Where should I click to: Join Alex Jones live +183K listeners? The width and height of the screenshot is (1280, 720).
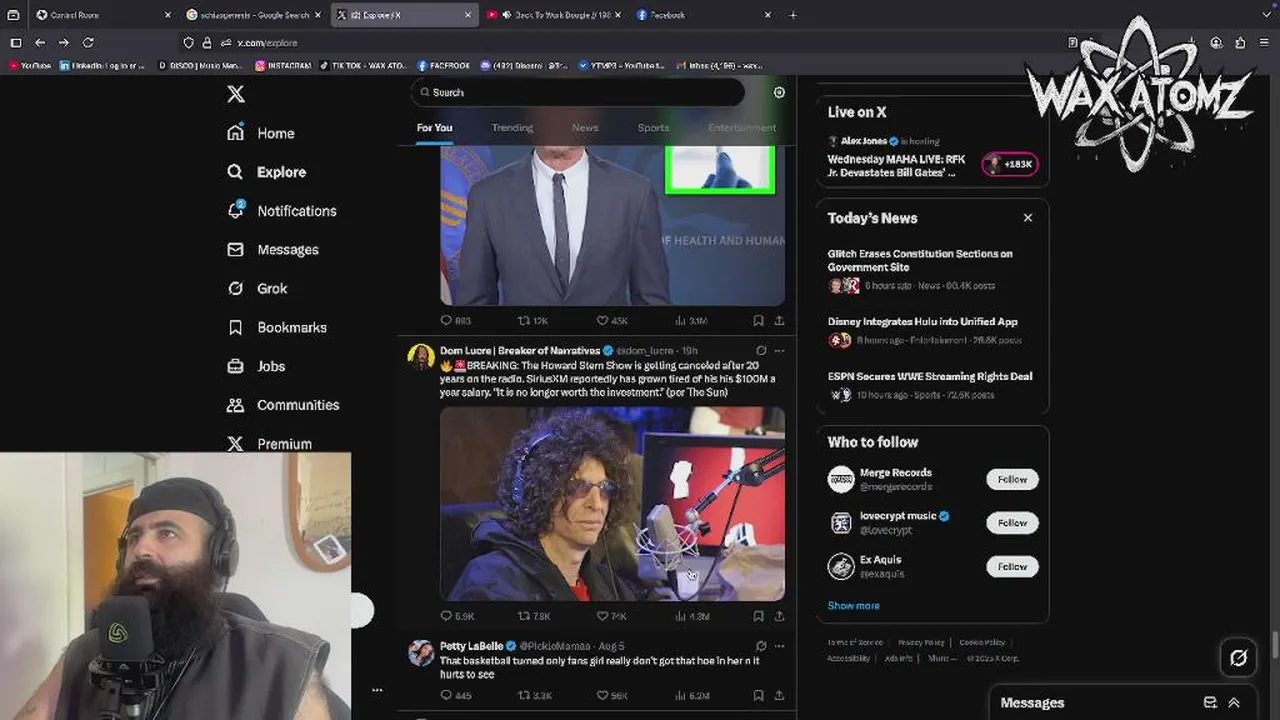point(1010,164)
